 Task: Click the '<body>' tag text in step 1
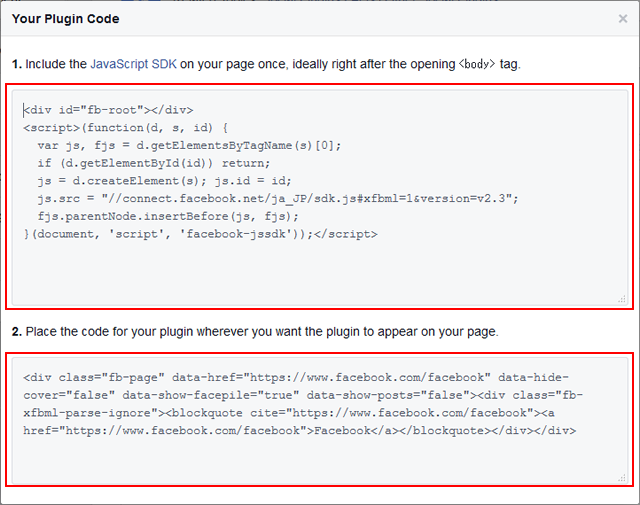click(x=477, y=64)
